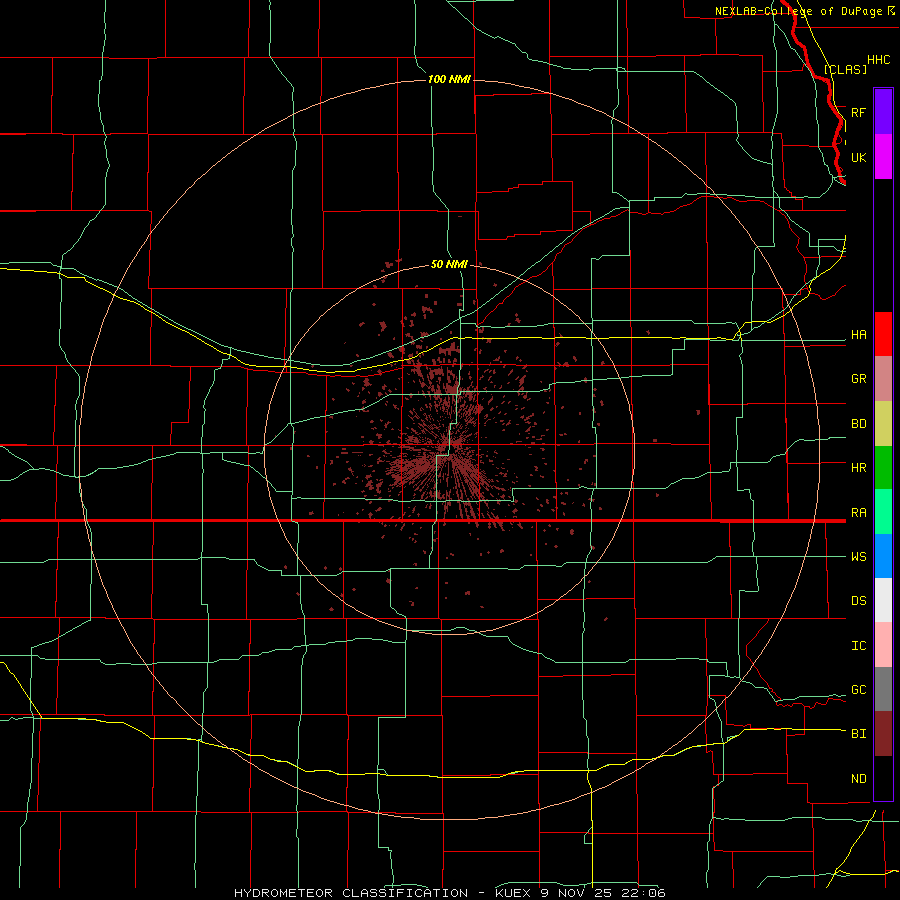The height and width of the screenshot is (900, 900).
Task: Click the 'ND' legend label
Action: pos(858,779)
